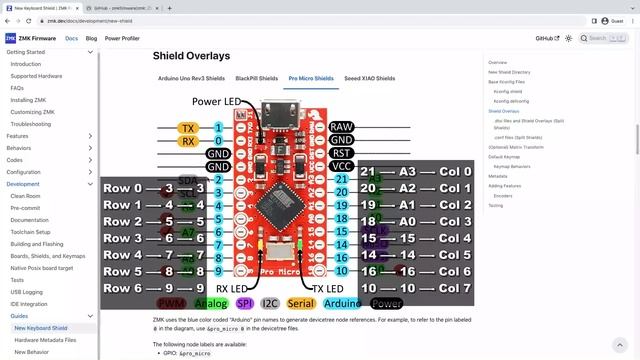Open Troubleshooting in the sidebar
The width and height of the screenshot is (640, 360).
click(x=31, y=124)
